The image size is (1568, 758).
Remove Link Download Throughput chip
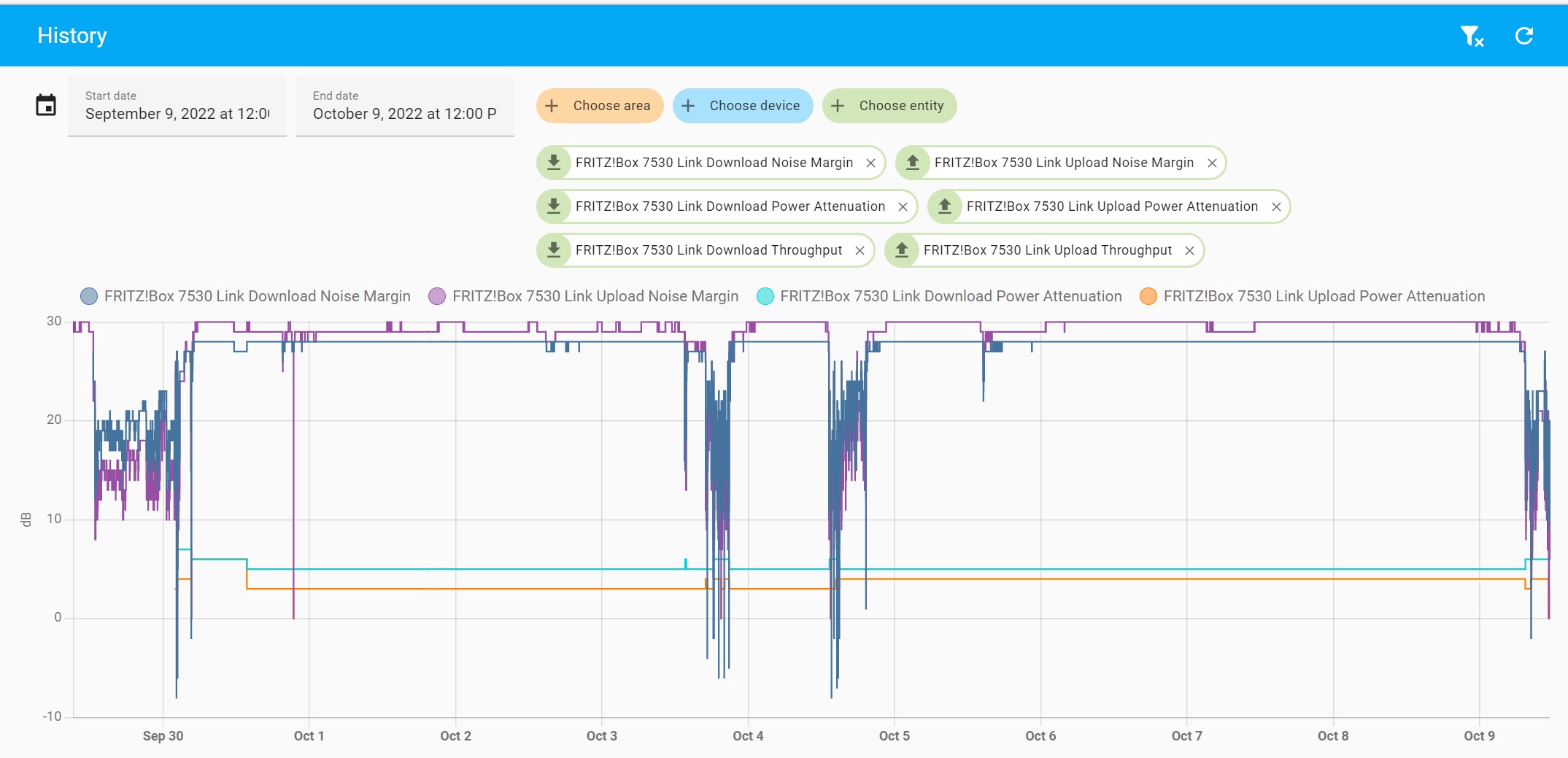tap(860, 251)
